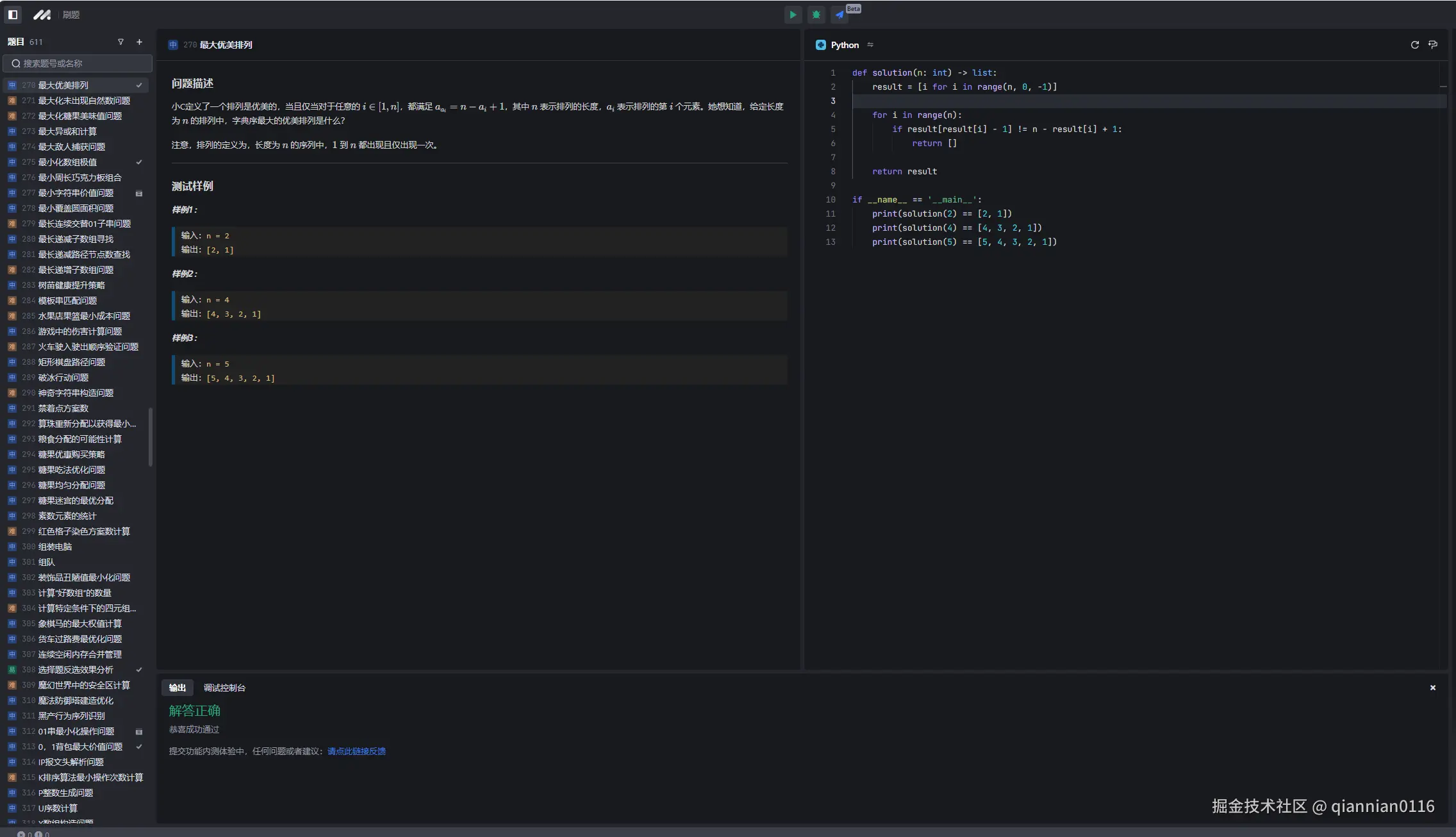Screen dimensions: 1456x837
Task: Toggle word wrap icon in editor header
Action: (x=1433, y=45)
